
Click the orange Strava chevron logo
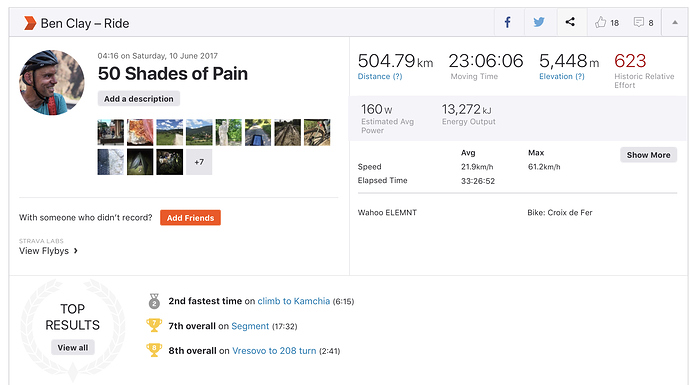click(29, 23)
